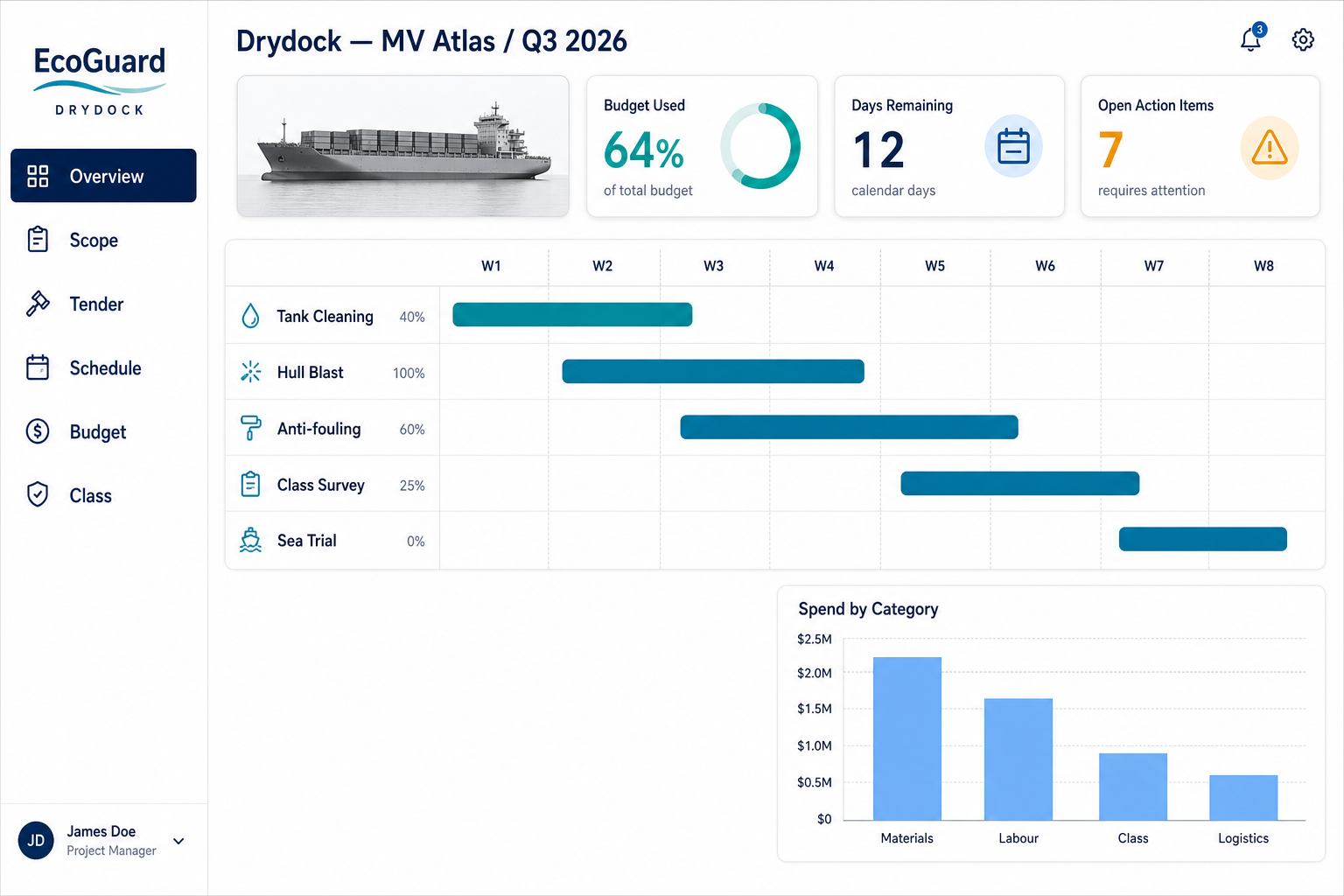Click the notification badge showing 3

(1259, 30)
